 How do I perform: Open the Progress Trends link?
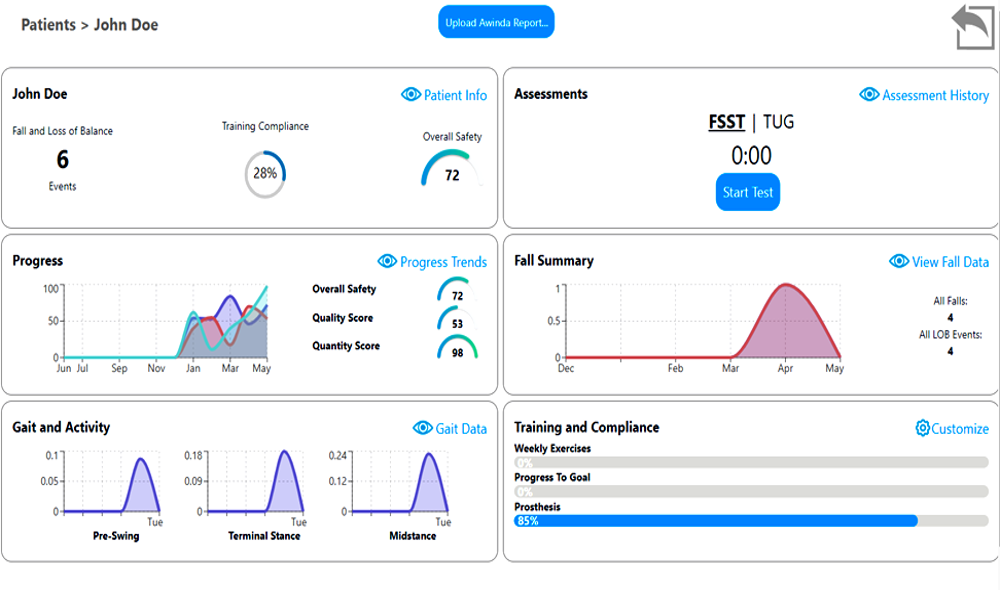443,262
